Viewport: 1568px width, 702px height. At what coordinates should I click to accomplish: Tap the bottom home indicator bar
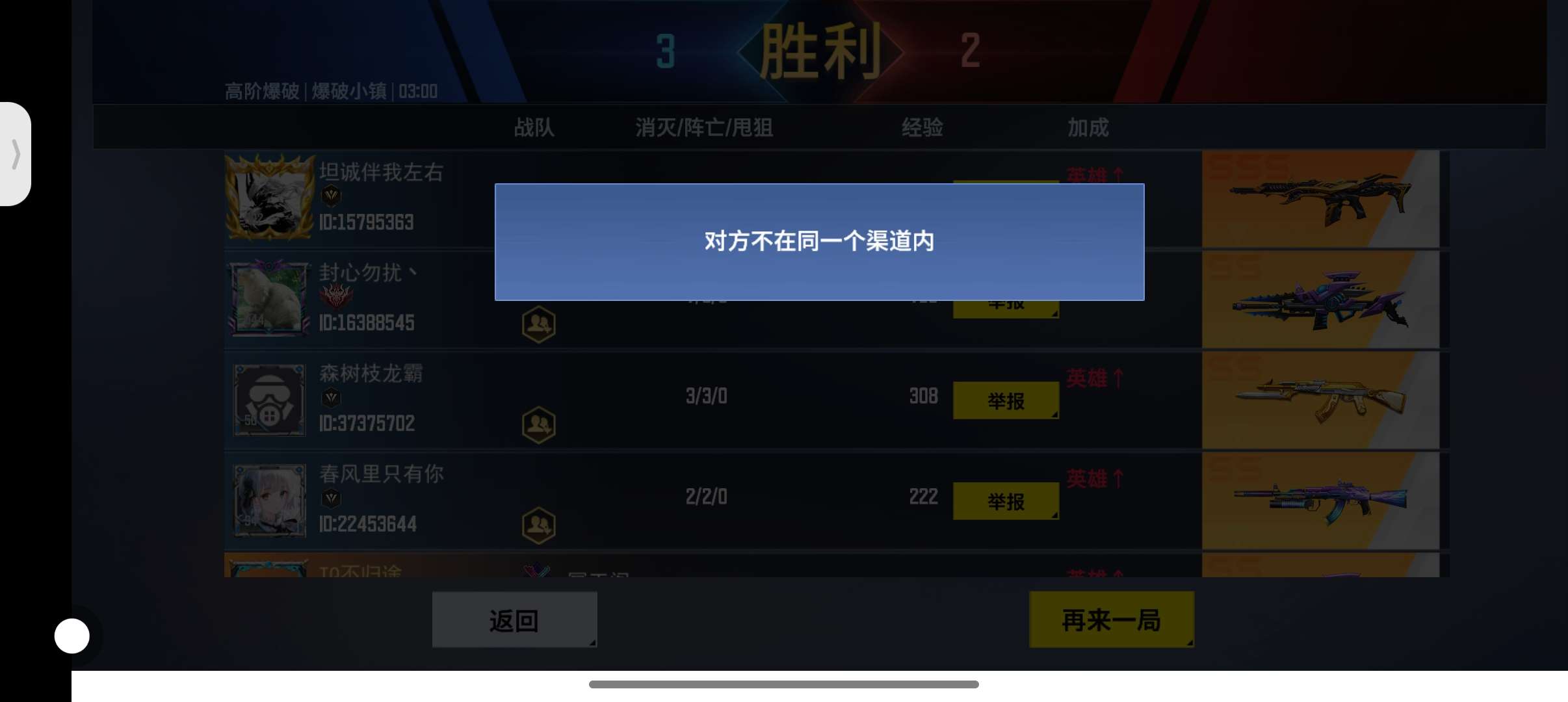pos(783,684)
